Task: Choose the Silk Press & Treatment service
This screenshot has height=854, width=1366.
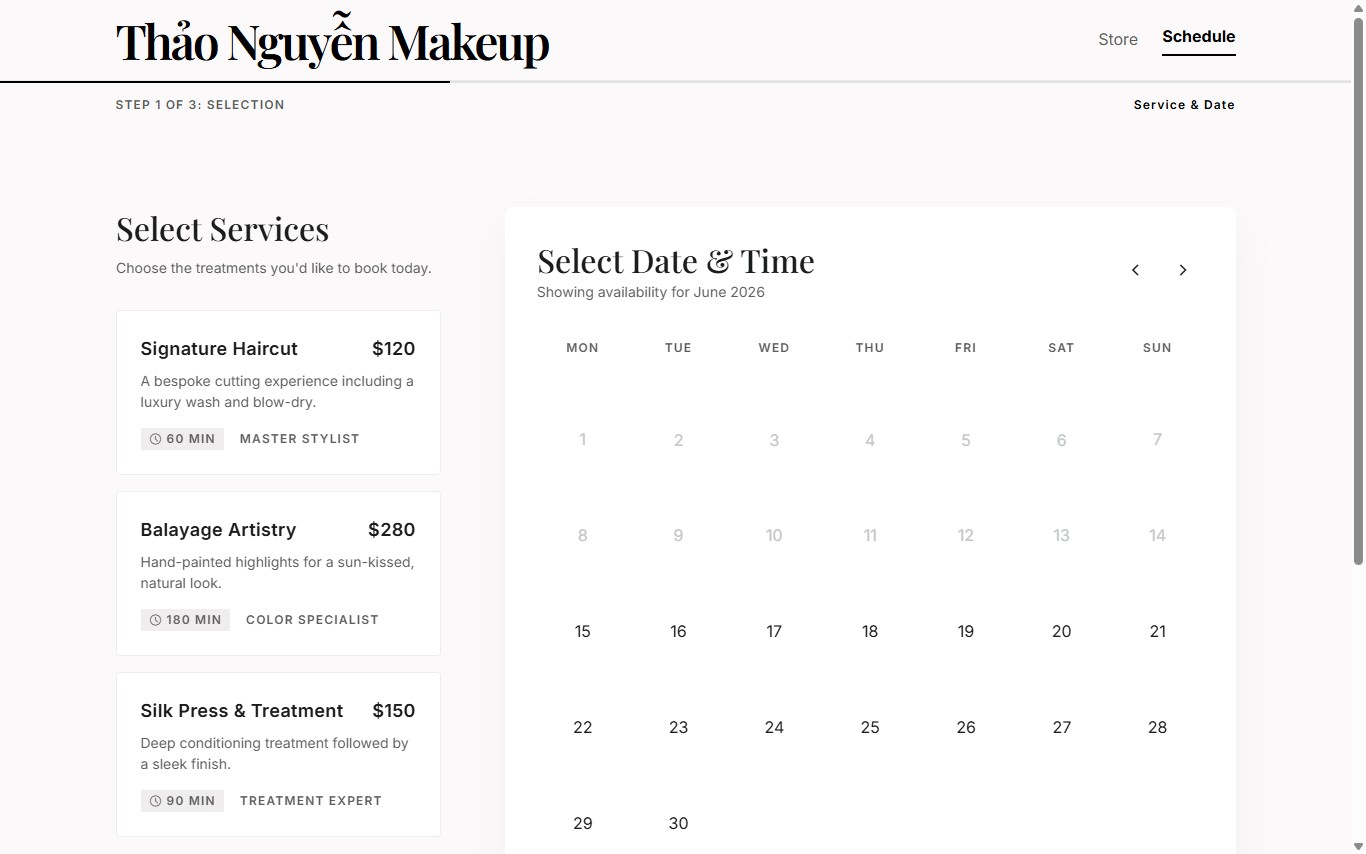Action: (278, 754)
